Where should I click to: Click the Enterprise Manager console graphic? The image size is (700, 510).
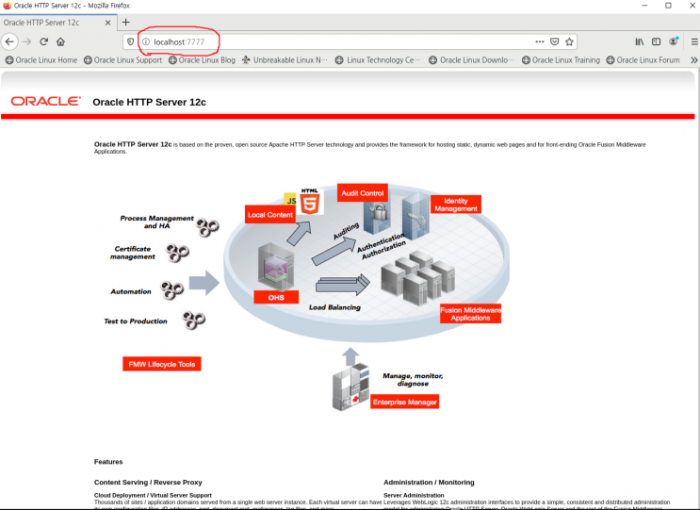pyautogui.click(x=351, y=387)
